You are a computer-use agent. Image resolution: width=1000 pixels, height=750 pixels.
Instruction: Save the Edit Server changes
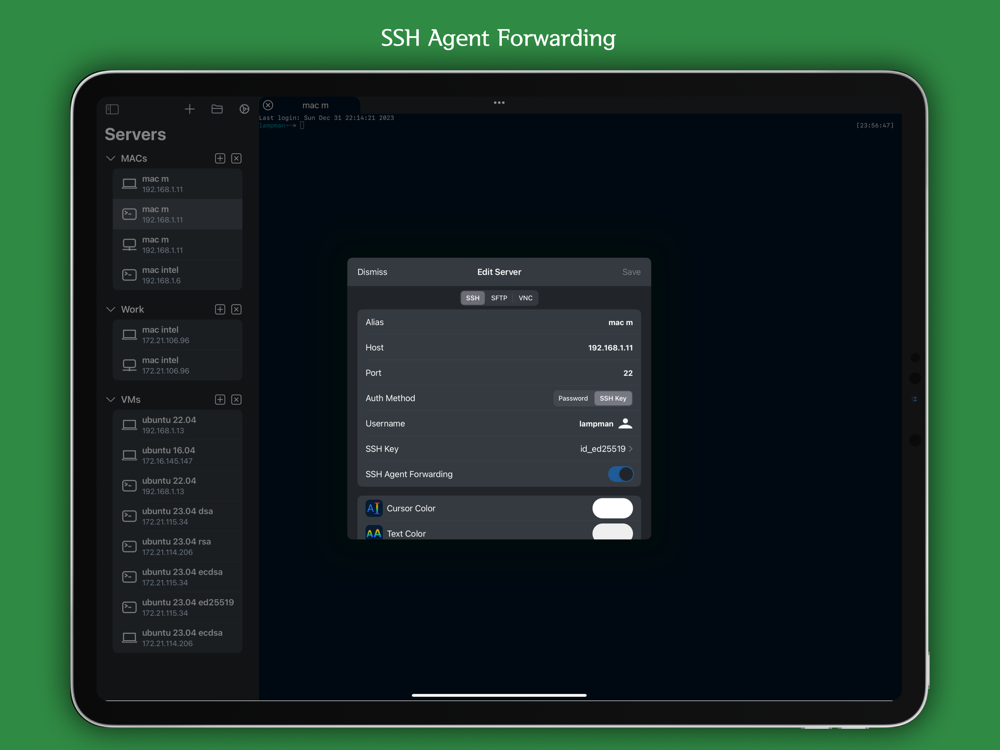pyautogui.click(x=631, y=272)
